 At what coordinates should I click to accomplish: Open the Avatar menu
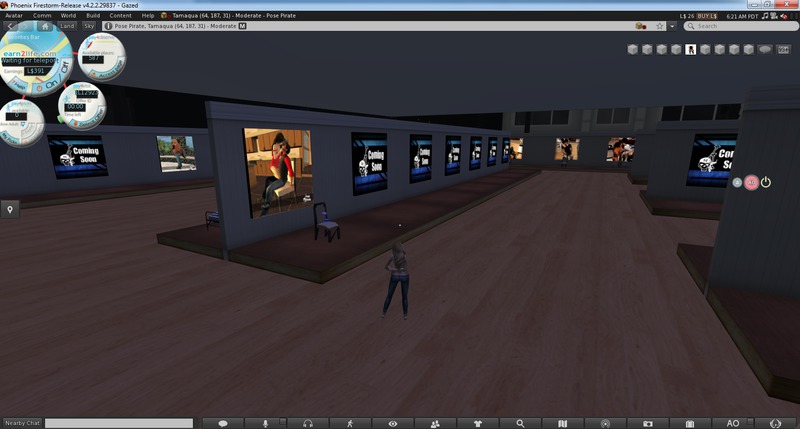[x=13, y=16]
